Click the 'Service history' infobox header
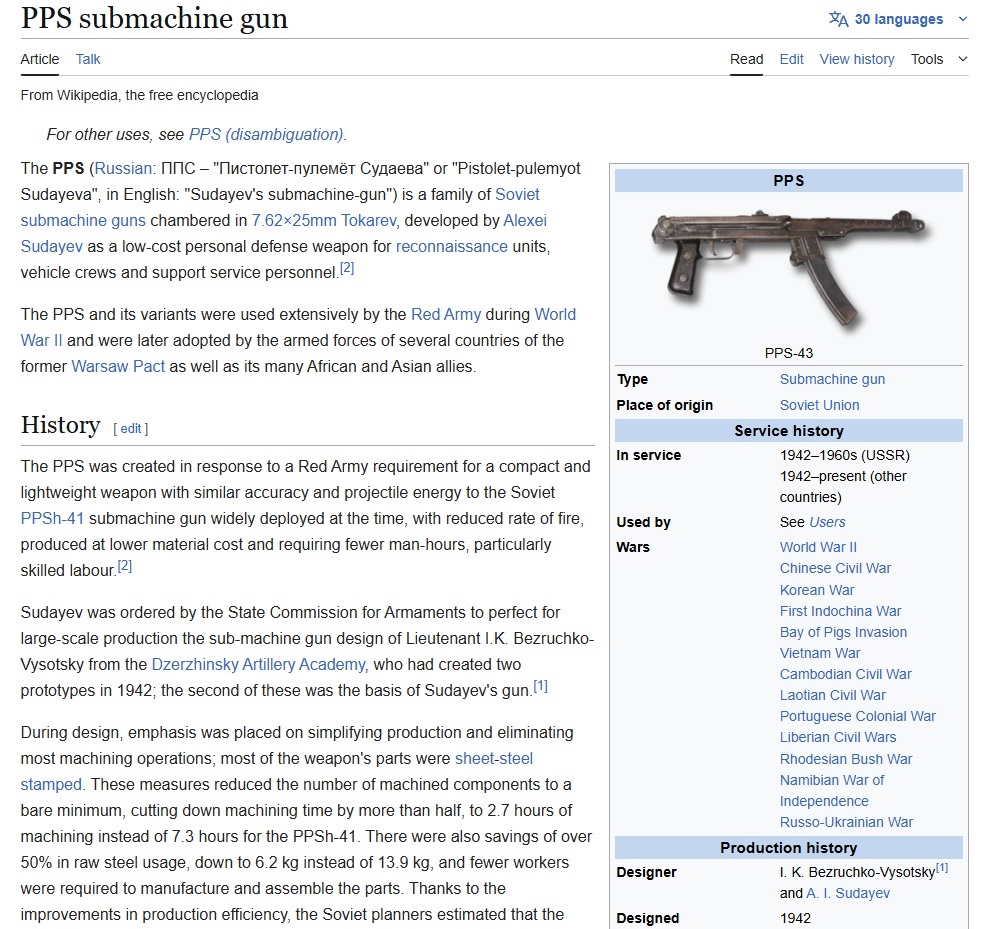The image size is (985, 929). [x=788, y=431]
